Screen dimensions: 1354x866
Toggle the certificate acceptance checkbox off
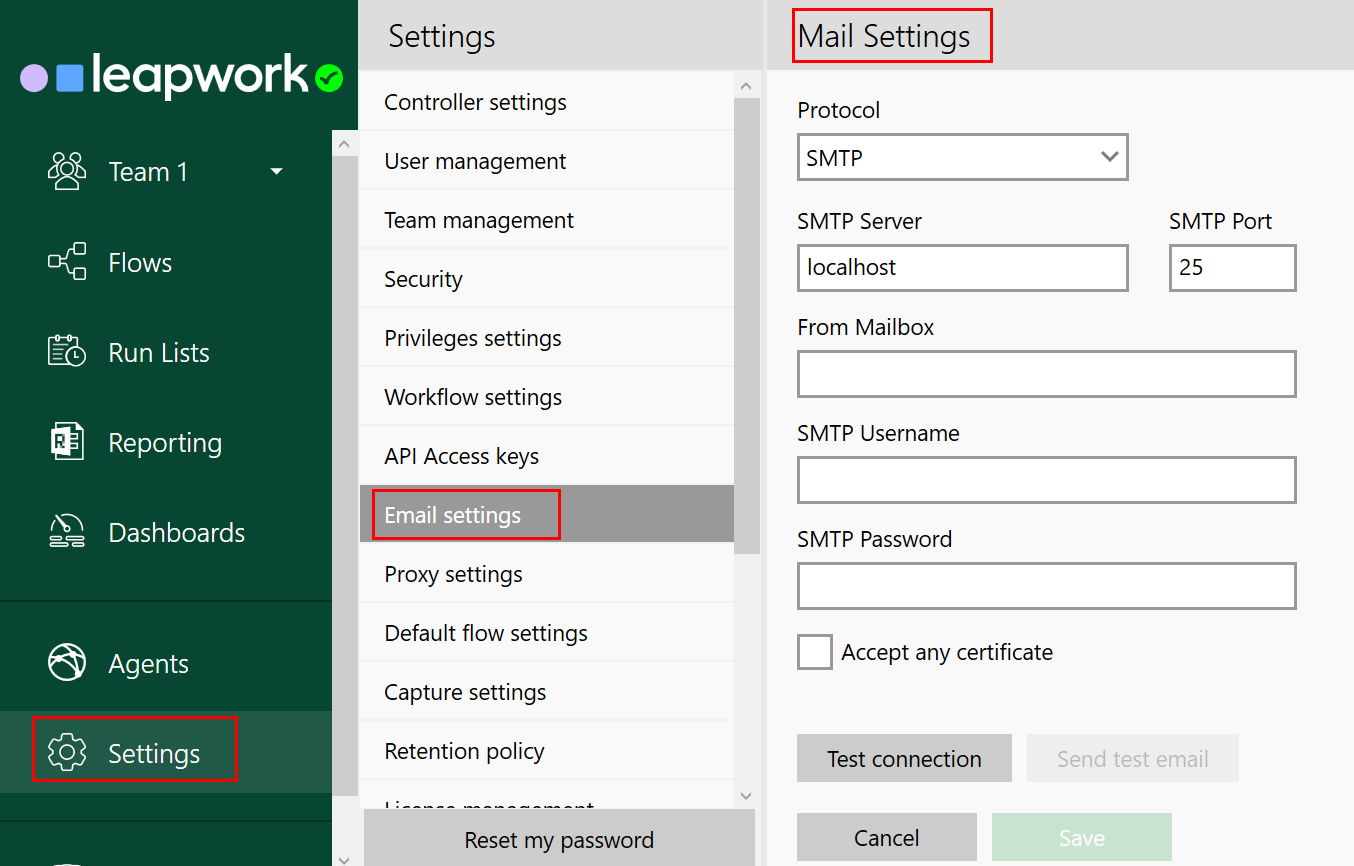814,651
